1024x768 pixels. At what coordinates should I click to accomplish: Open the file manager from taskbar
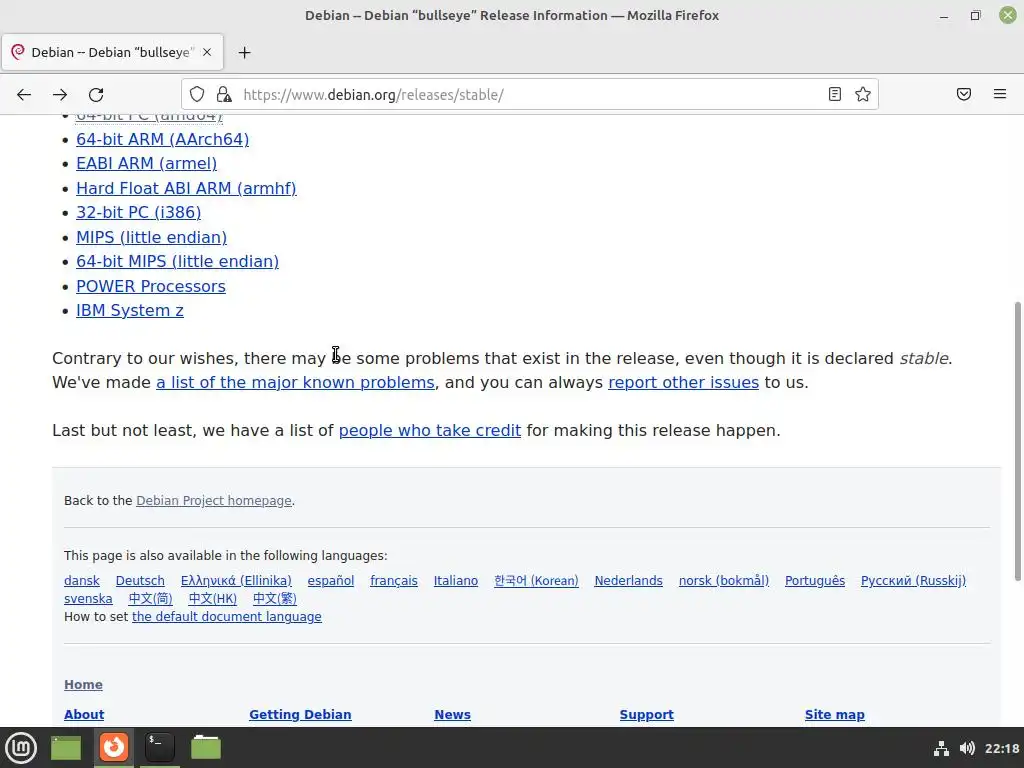(206, 747)
